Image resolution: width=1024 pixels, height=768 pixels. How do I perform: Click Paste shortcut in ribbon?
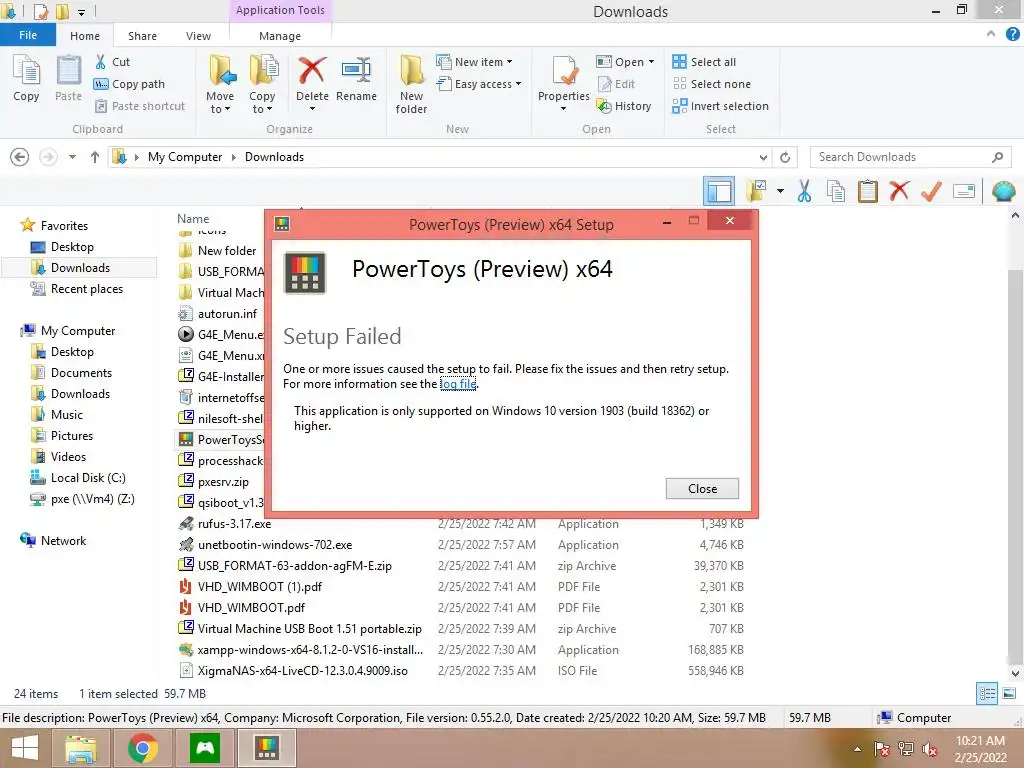pyautogui.click(x=139, y=106)
